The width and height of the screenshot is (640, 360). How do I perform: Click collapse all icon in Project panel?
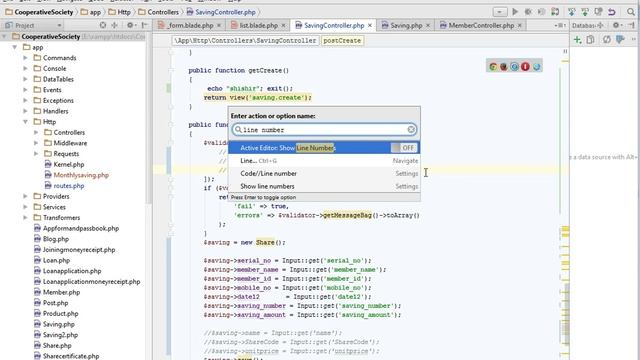(115, 25)
